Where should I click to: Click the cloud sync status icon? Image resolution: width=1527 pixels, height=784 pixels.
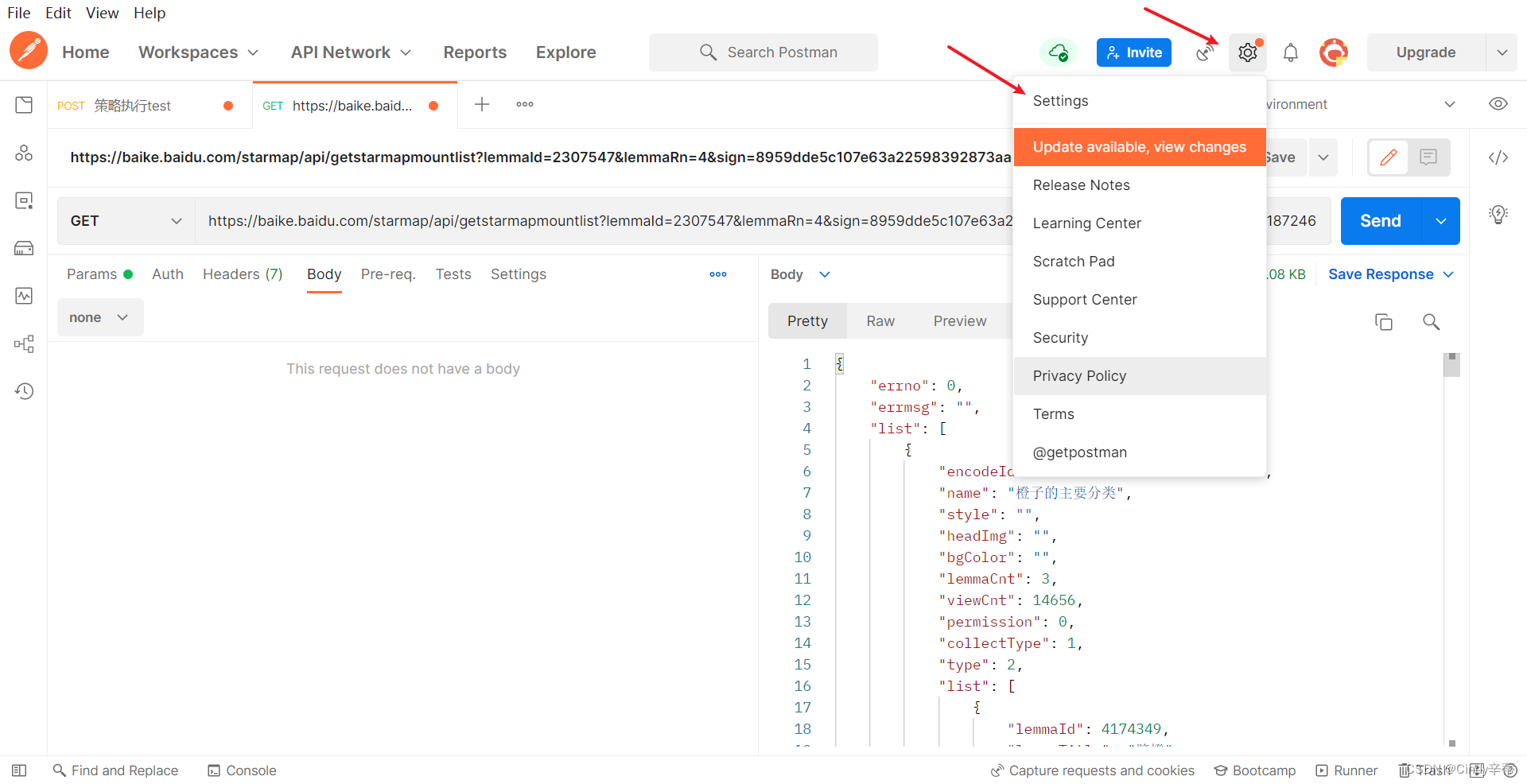[1059, 52]
